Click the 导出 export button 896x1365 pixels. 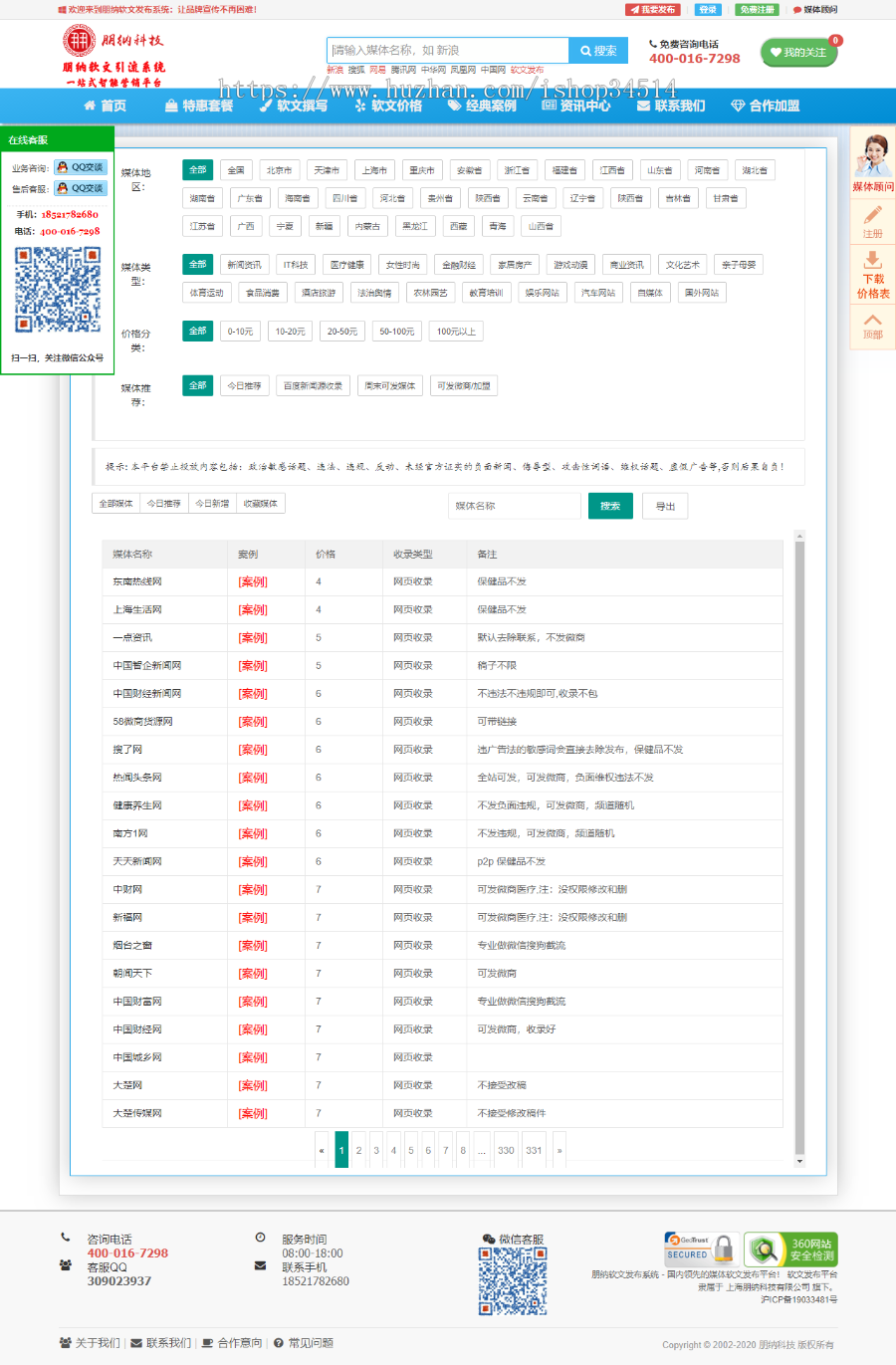665,506
